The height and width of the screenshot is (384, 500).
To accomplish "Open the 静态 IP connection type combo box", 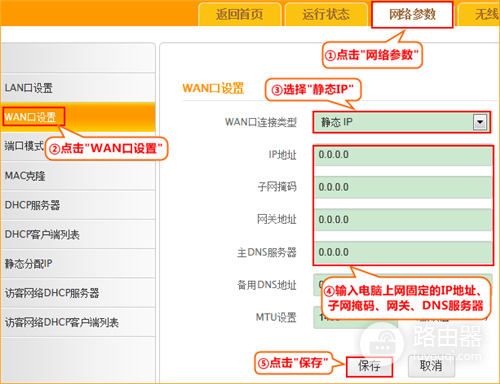I will coord(402,122).
